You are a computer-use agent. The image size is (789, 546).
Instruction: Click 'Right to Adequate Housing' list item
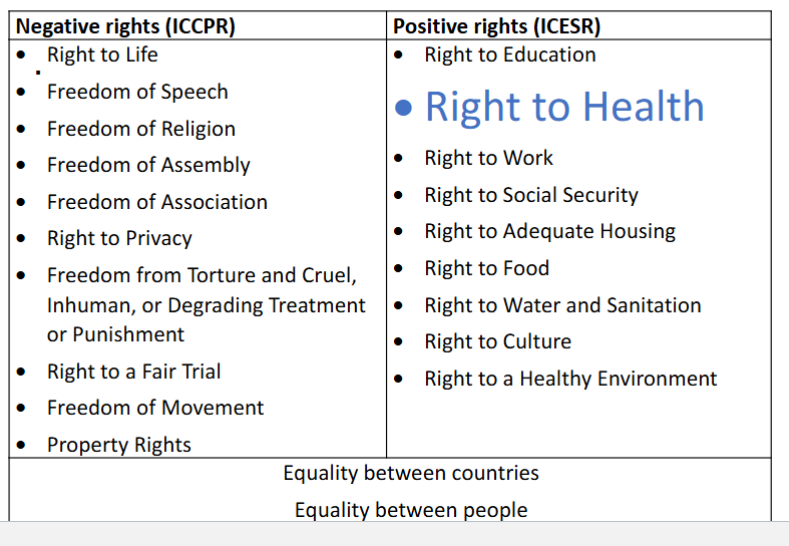550,232
